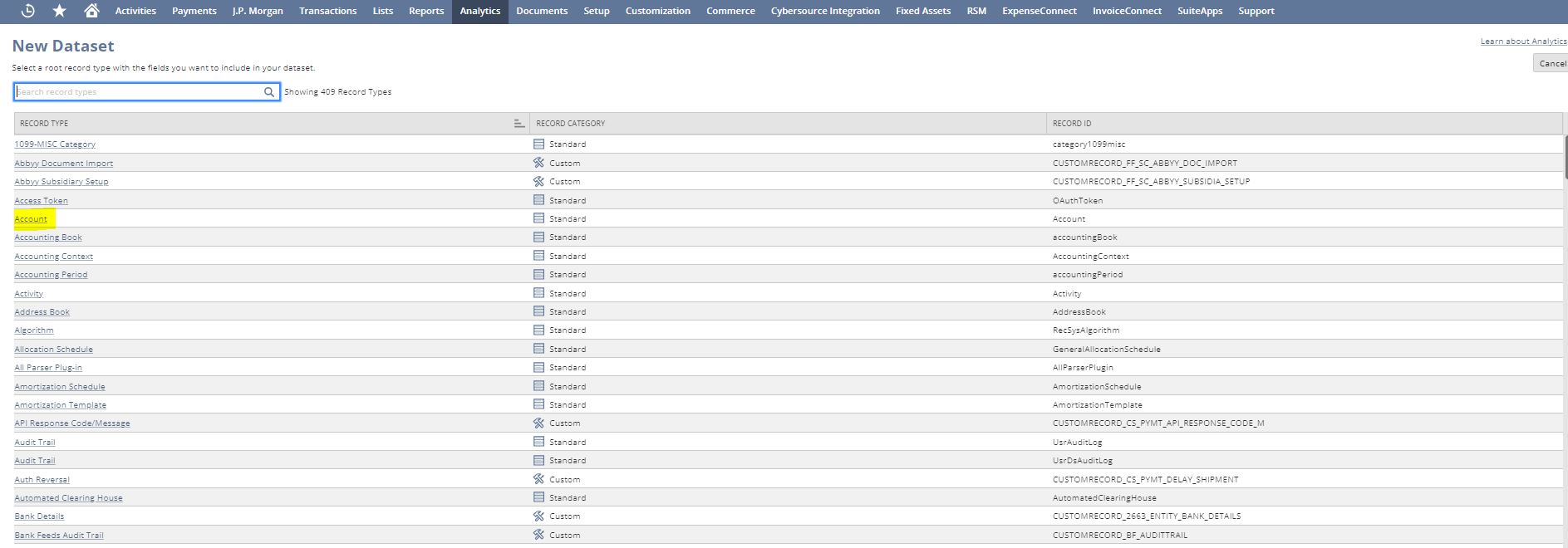The image size is (1568, 548).
Task: Click the search magnifier icon
Action: (269, 92)
